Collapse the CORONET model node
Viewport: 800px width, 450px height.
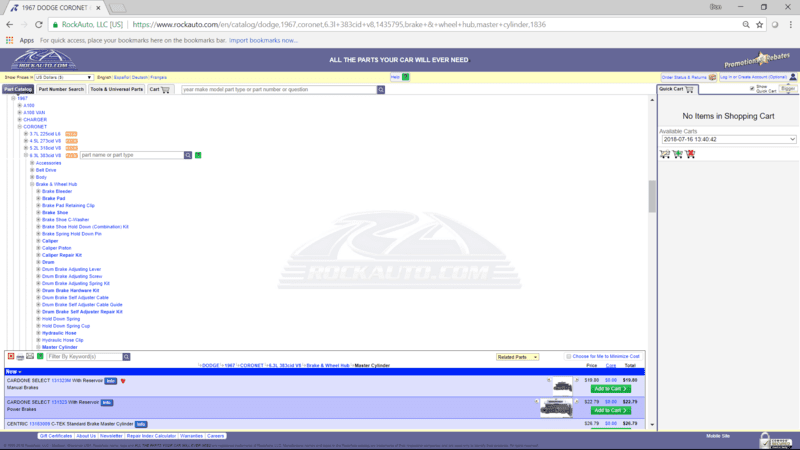point(19,127)
